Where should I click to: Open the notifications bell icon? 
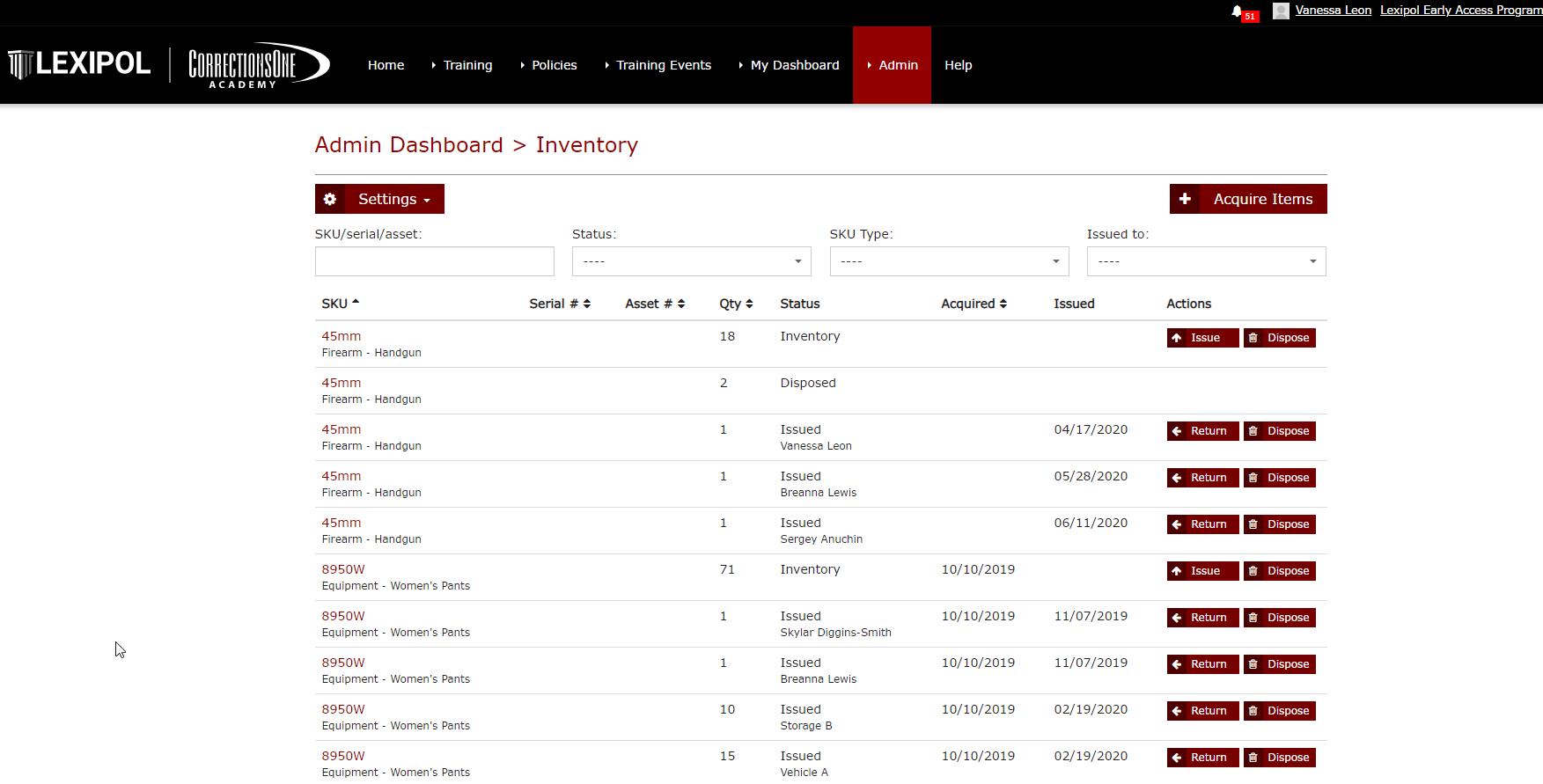tap(1237, 11)
